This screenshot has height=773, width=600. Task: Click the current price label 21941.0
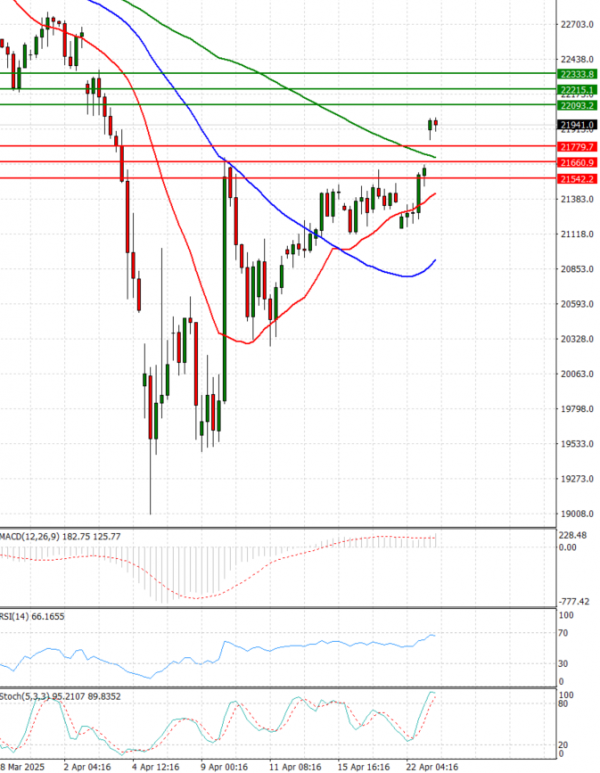click(577, 125)
